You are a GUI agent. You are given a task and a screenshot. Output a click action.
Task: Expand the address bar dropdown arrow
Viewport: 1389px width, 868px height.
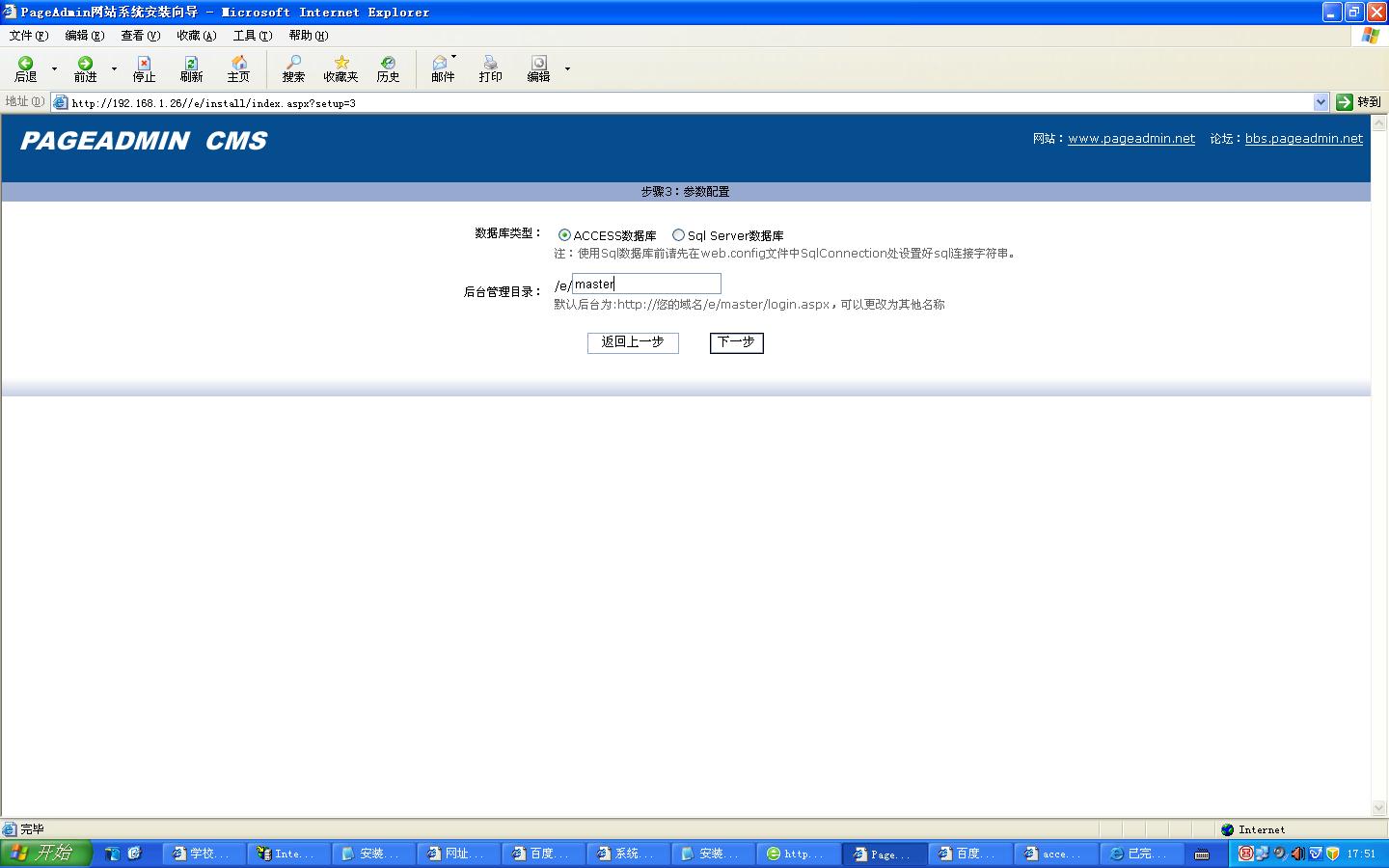point(1321,102)
